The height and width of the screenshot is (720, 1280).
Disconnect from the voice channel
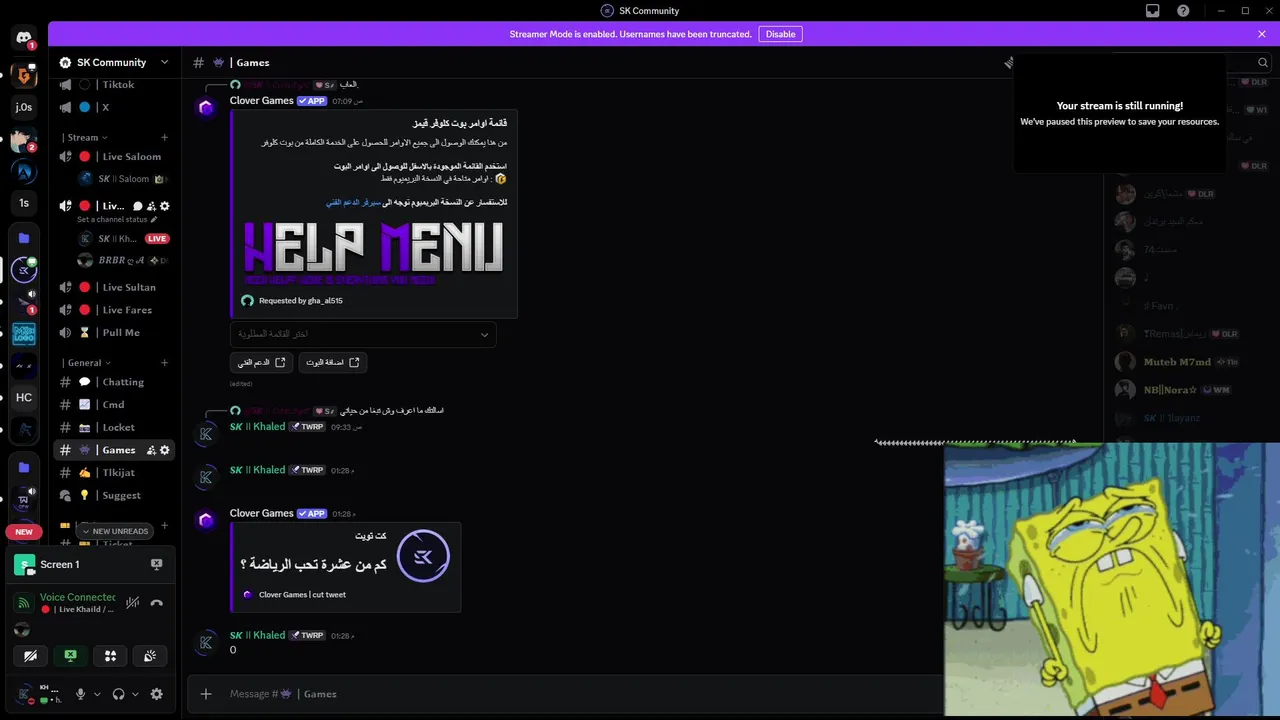tap(157, 603)
